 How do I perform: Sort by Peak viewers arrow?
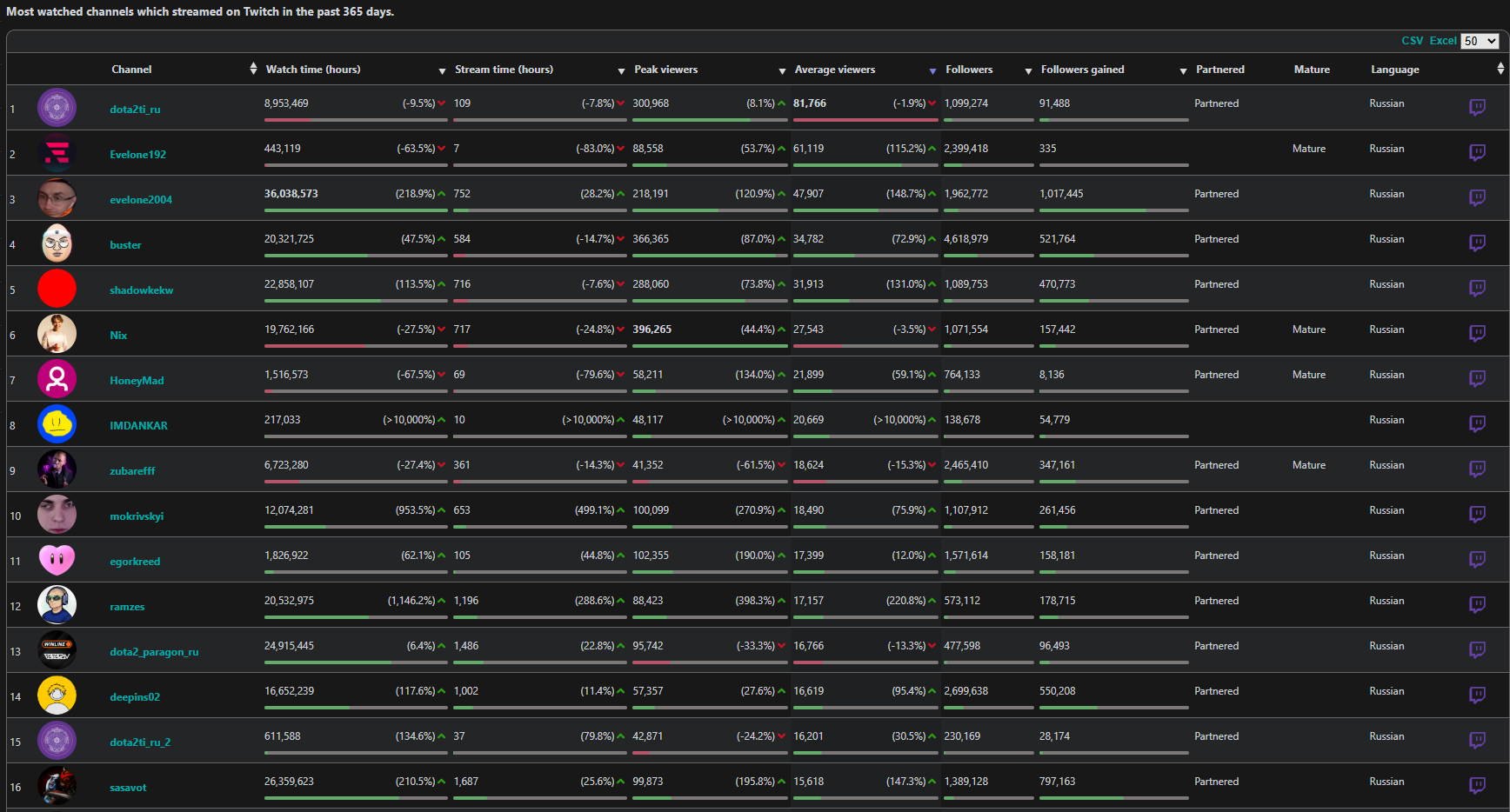(x=782, y=70)
